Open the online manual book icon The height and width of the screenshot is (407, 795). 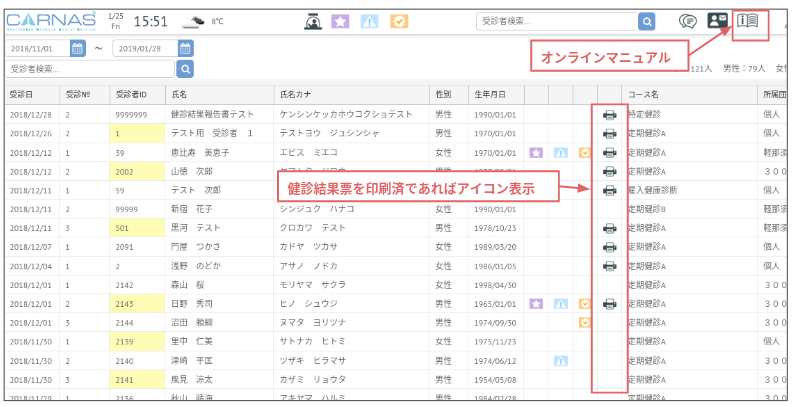click(749, 20)
